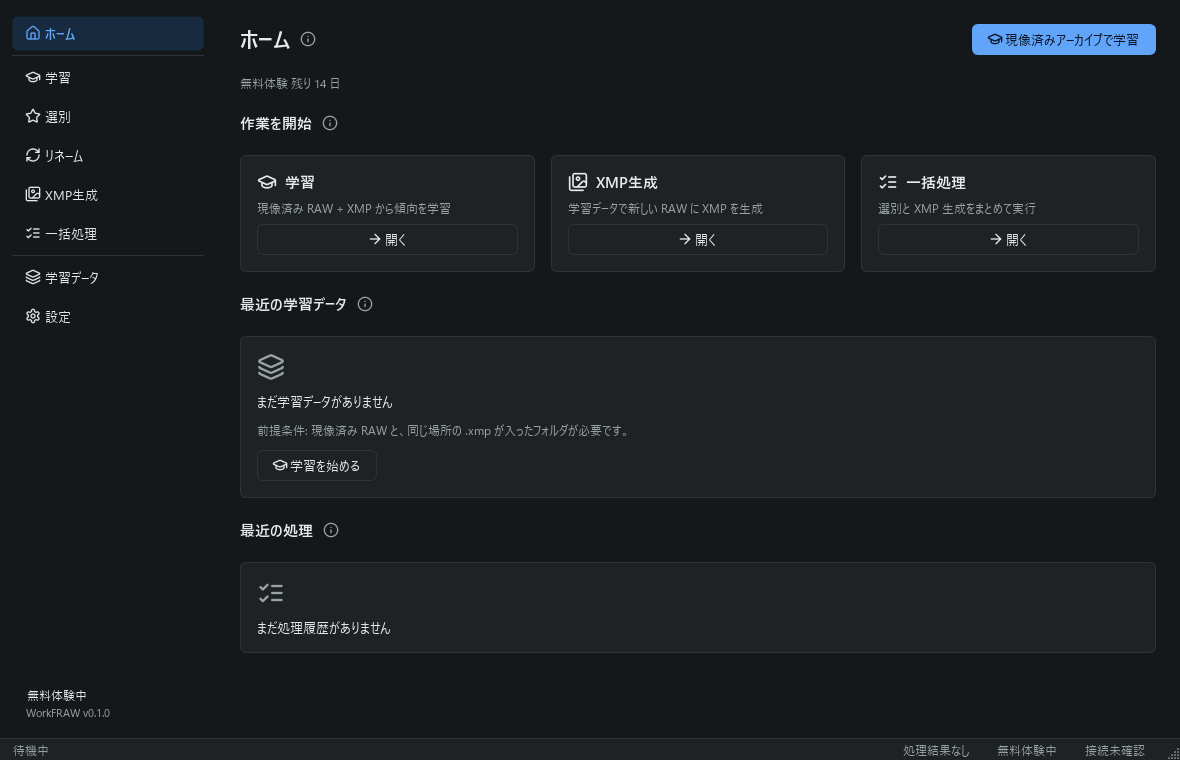Open 学習データ from the sidebar
The image size is (1180, 760).
point(108,278)
